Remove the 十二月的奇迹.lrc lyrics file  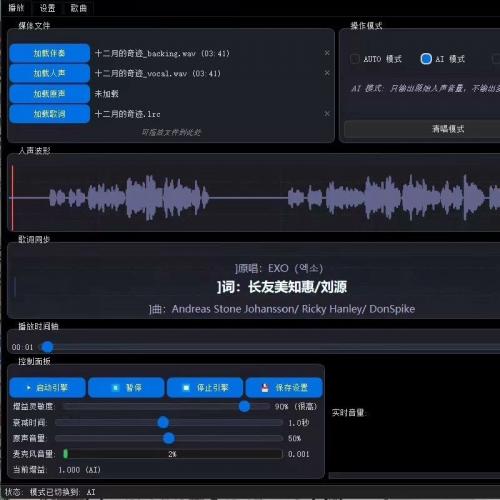pos(327,114)
